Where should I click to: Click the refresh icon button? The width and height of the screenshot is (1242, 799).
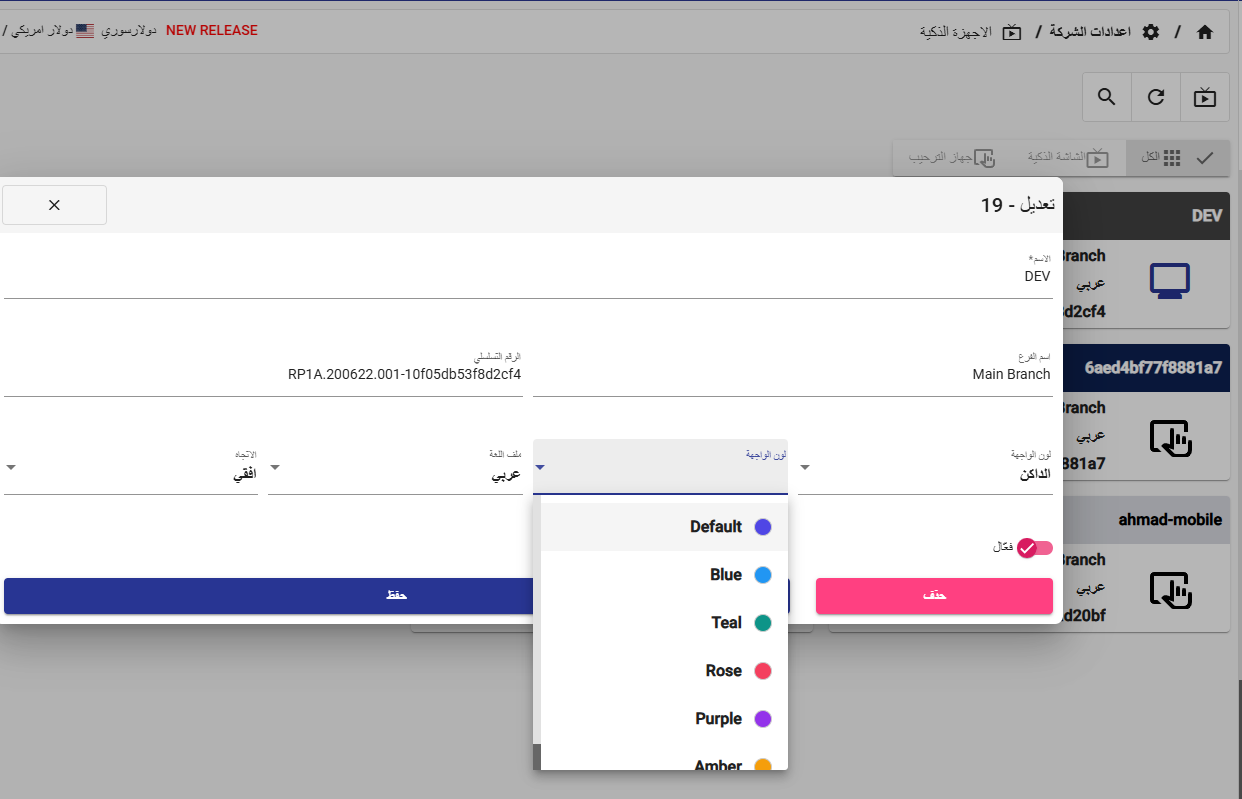pyautogui.click(x=1156, y=97)
